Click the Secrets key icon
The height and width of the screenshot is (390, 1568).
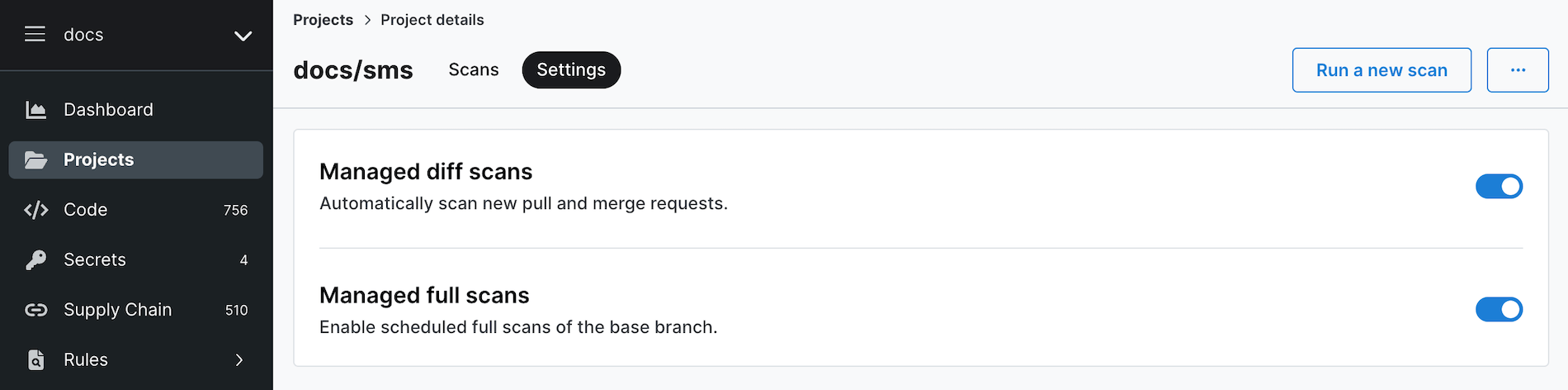[35, 260]
